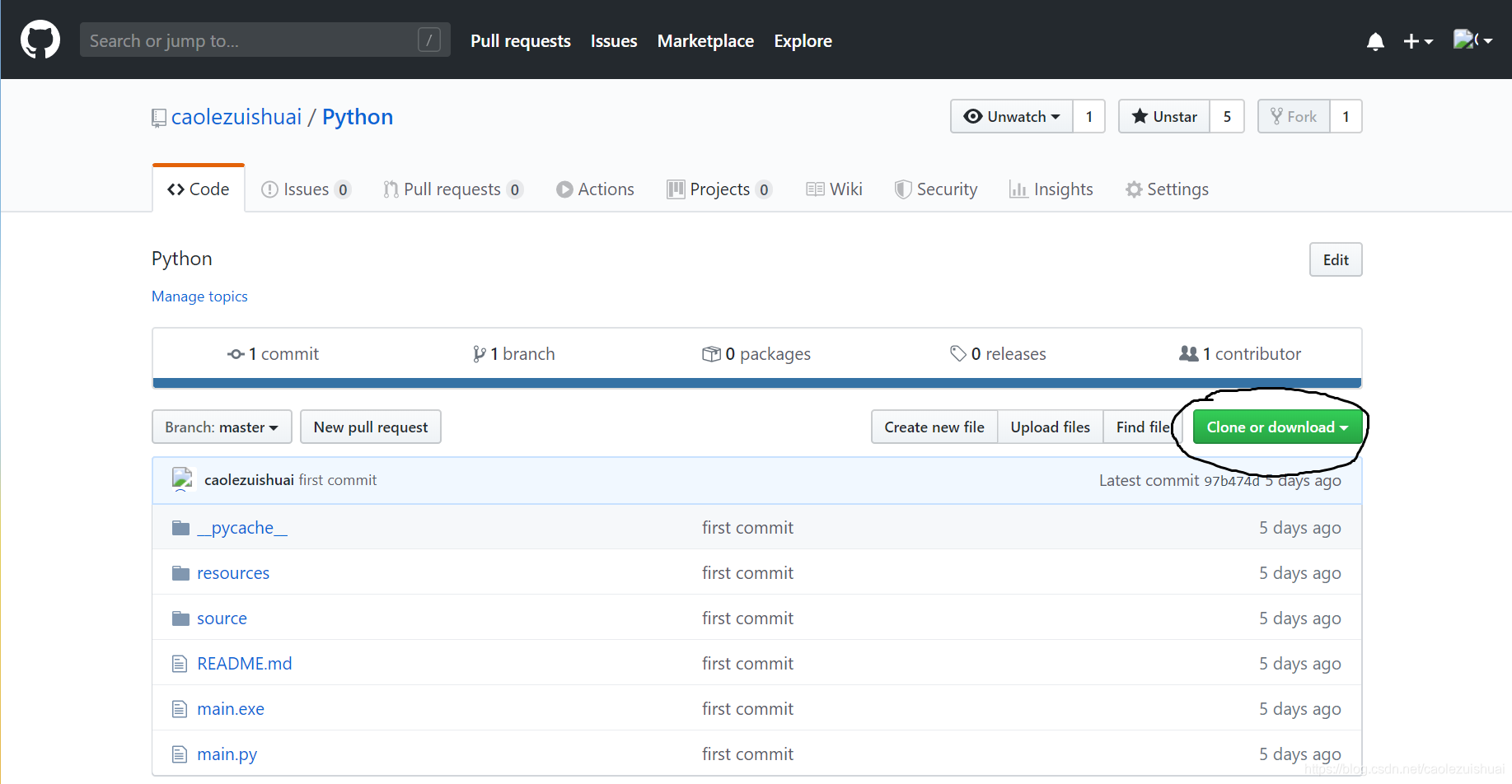
Task: Click the main.py file icon
Action: coord(180,754)
